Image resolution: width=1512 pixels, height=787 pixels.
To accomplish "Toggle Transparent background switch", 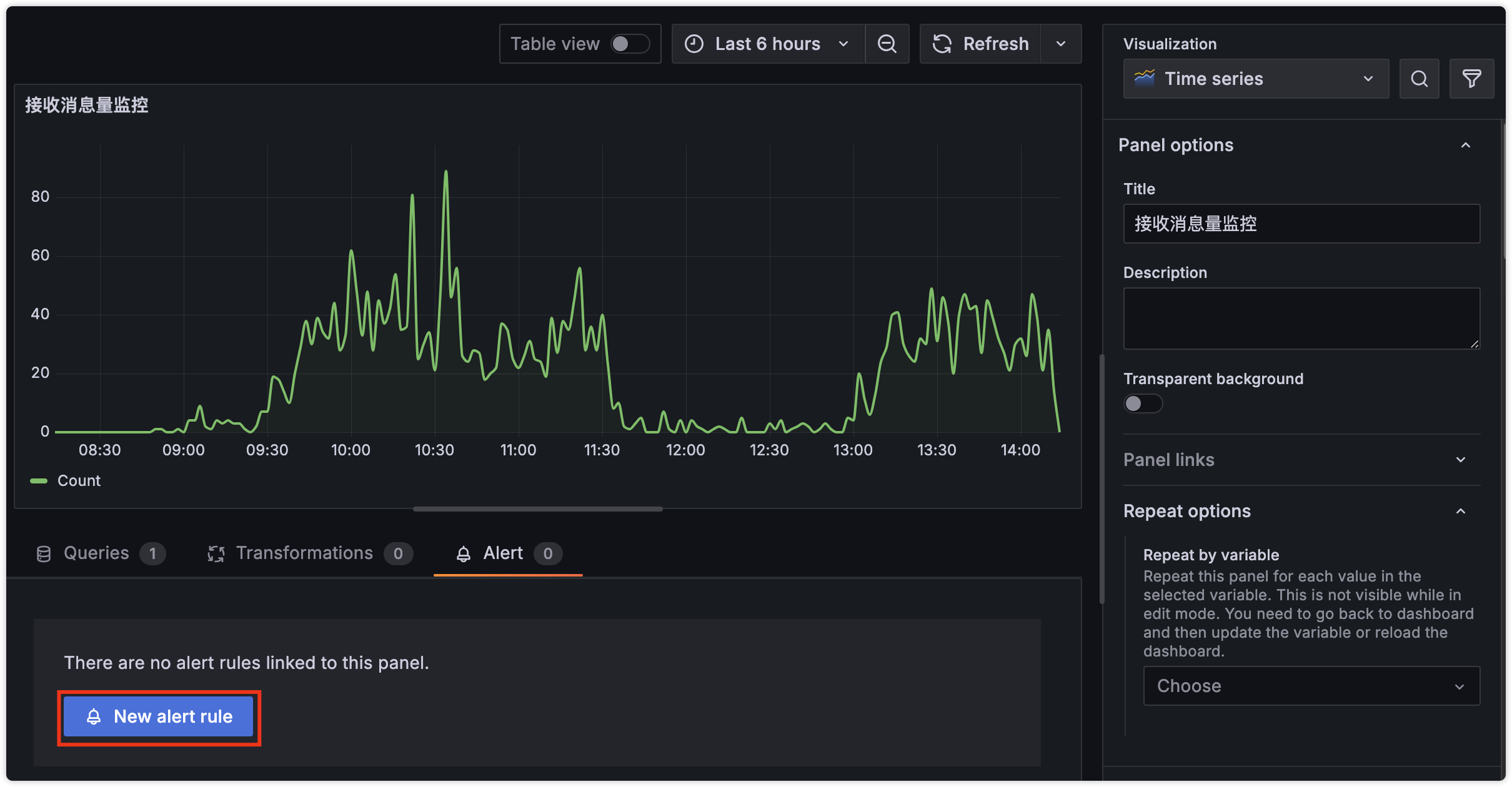I will click(1143, 403).
